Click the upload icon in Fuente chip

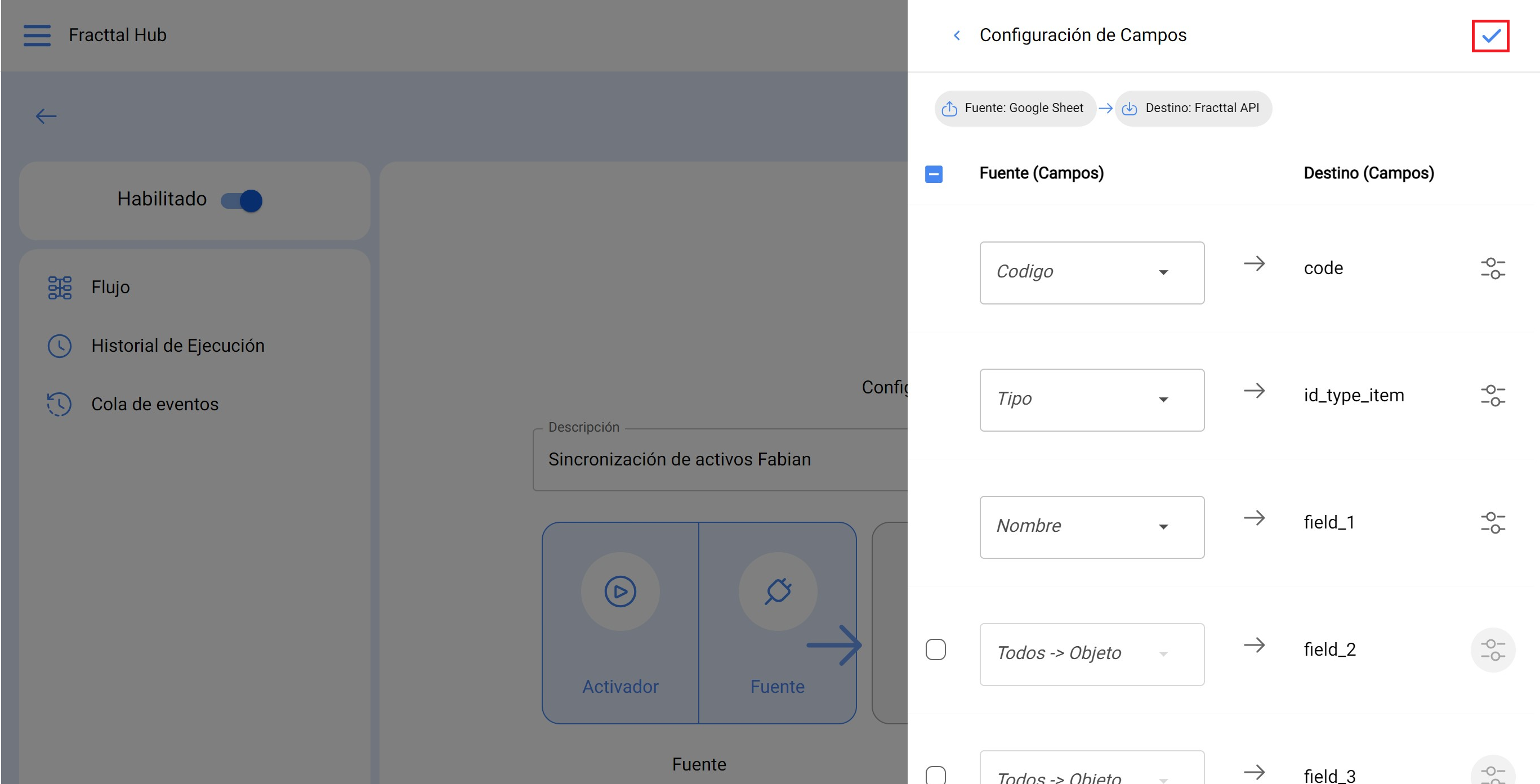(949, 108)
